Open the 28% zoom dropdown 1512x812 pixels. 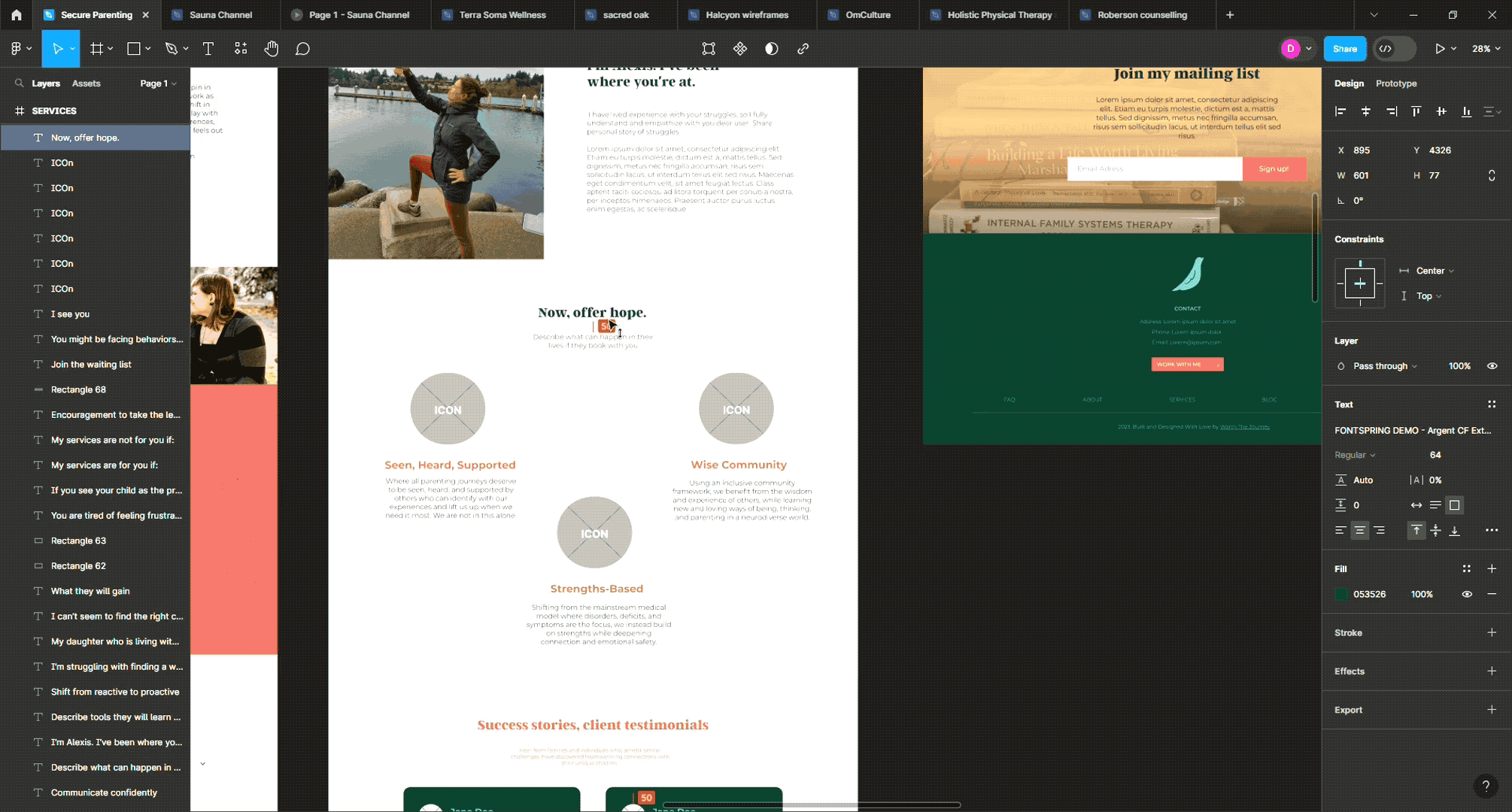point(1486,49)
